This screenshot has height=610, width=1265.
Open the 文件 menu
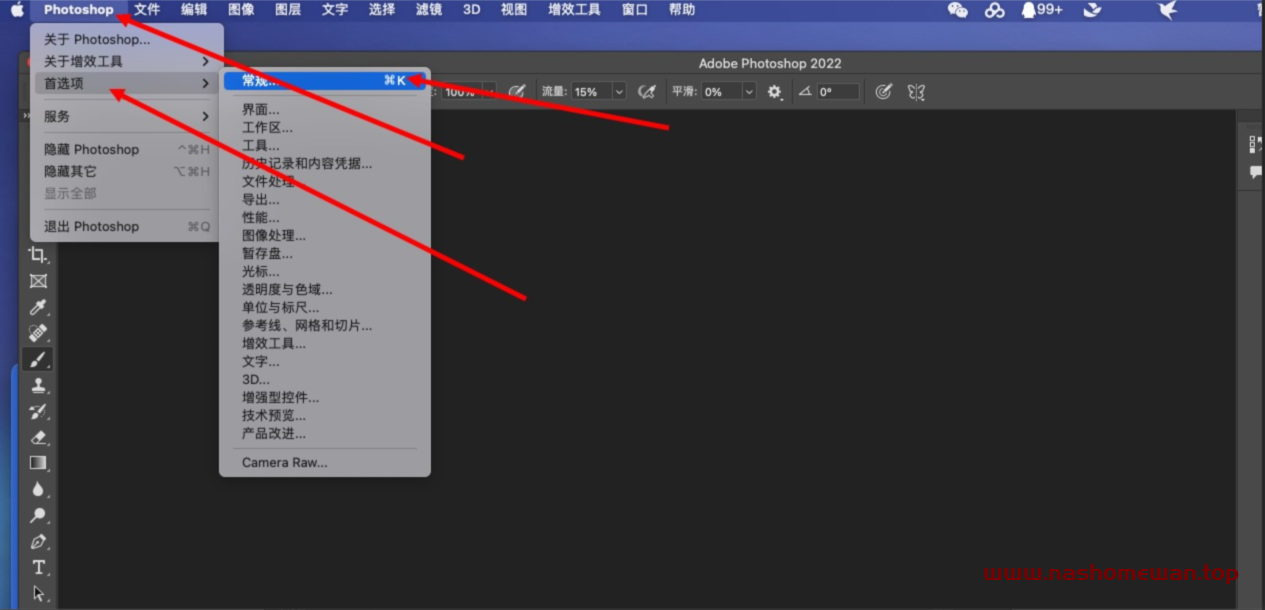[x=147, y=10]
